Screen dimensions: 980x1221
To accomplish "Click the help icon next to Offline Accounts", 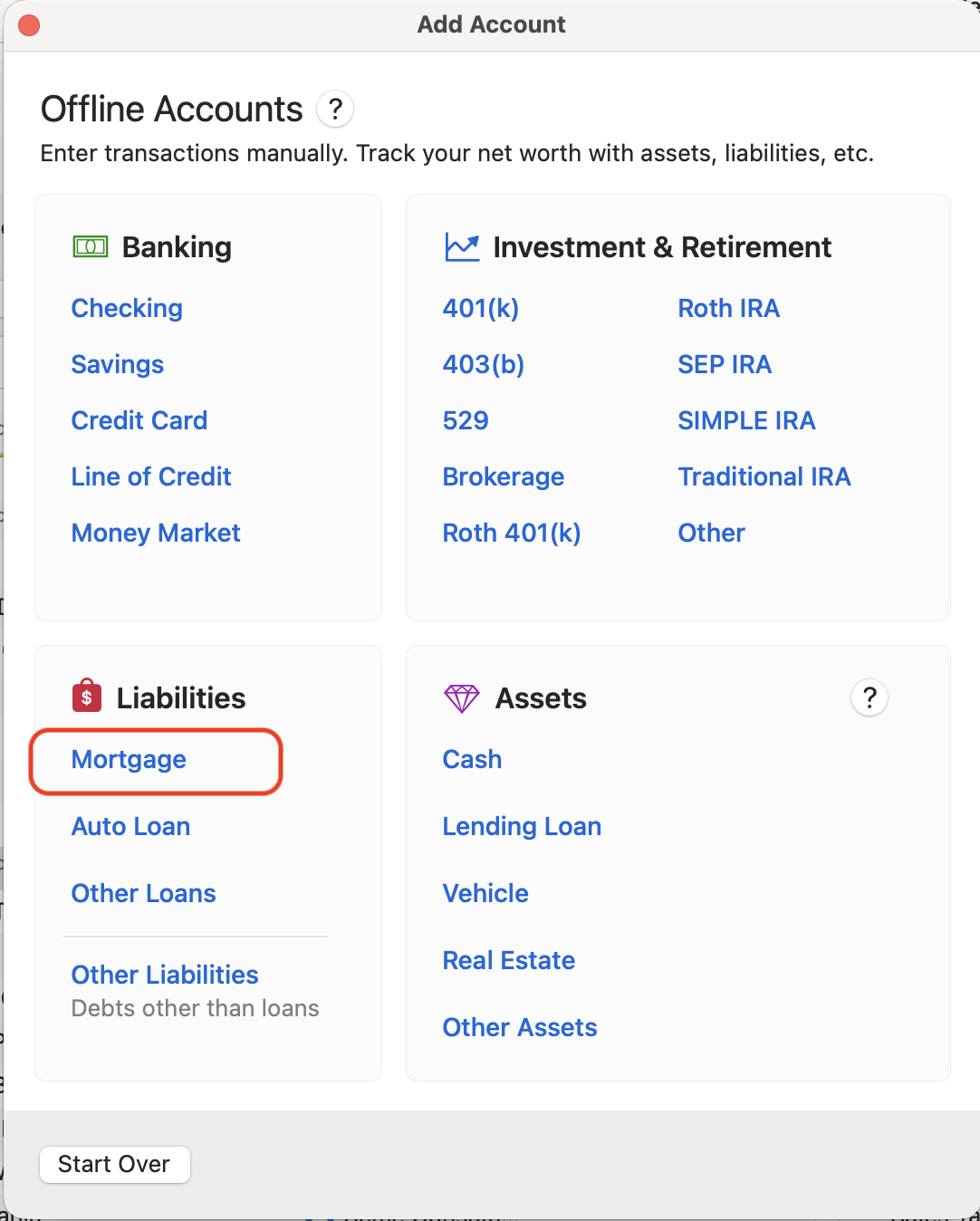I will 335,110.
